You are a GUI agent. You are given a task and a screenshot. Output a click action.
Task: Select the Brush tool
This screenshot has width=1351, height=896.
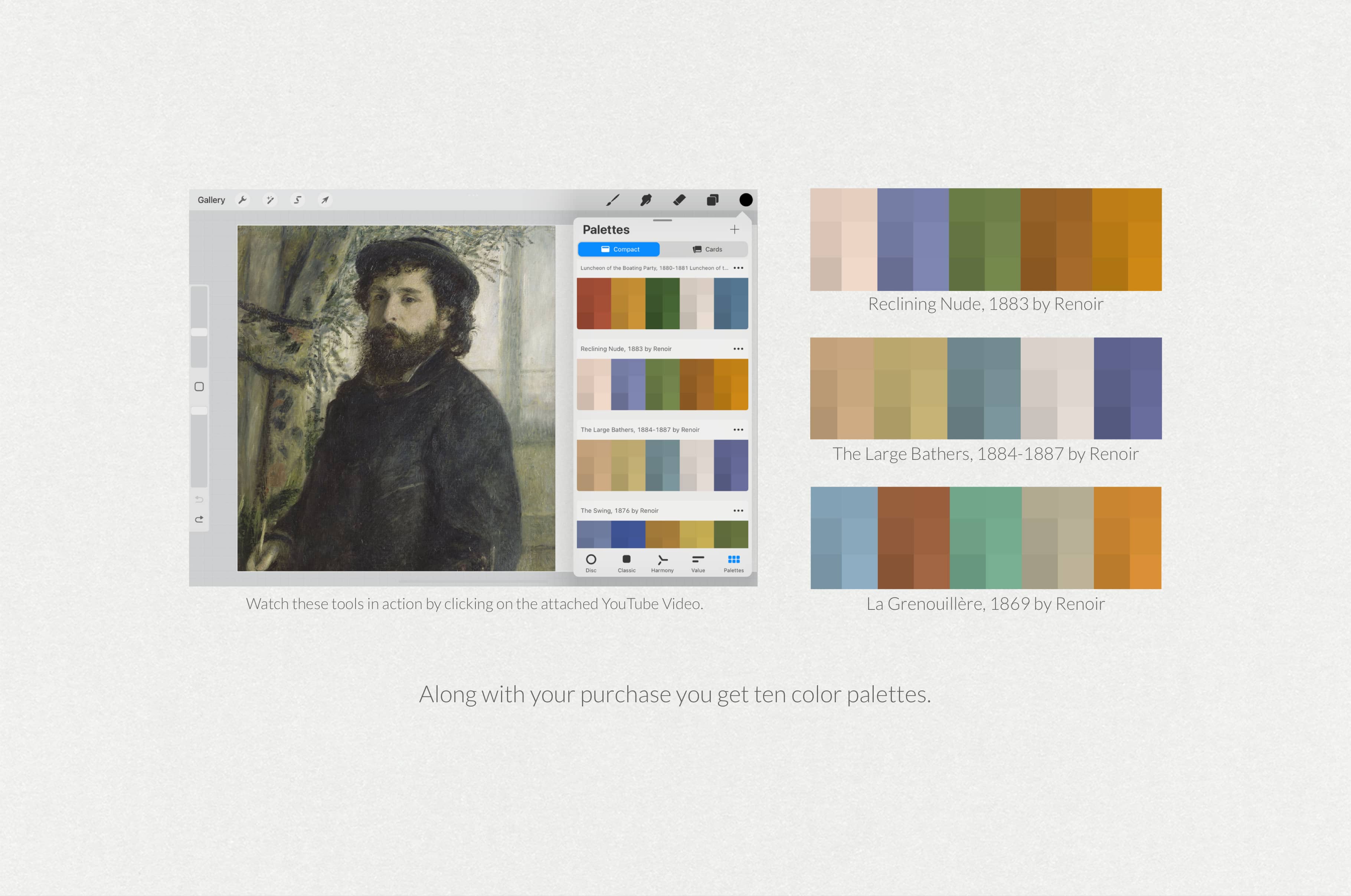[x=612, y=200]
